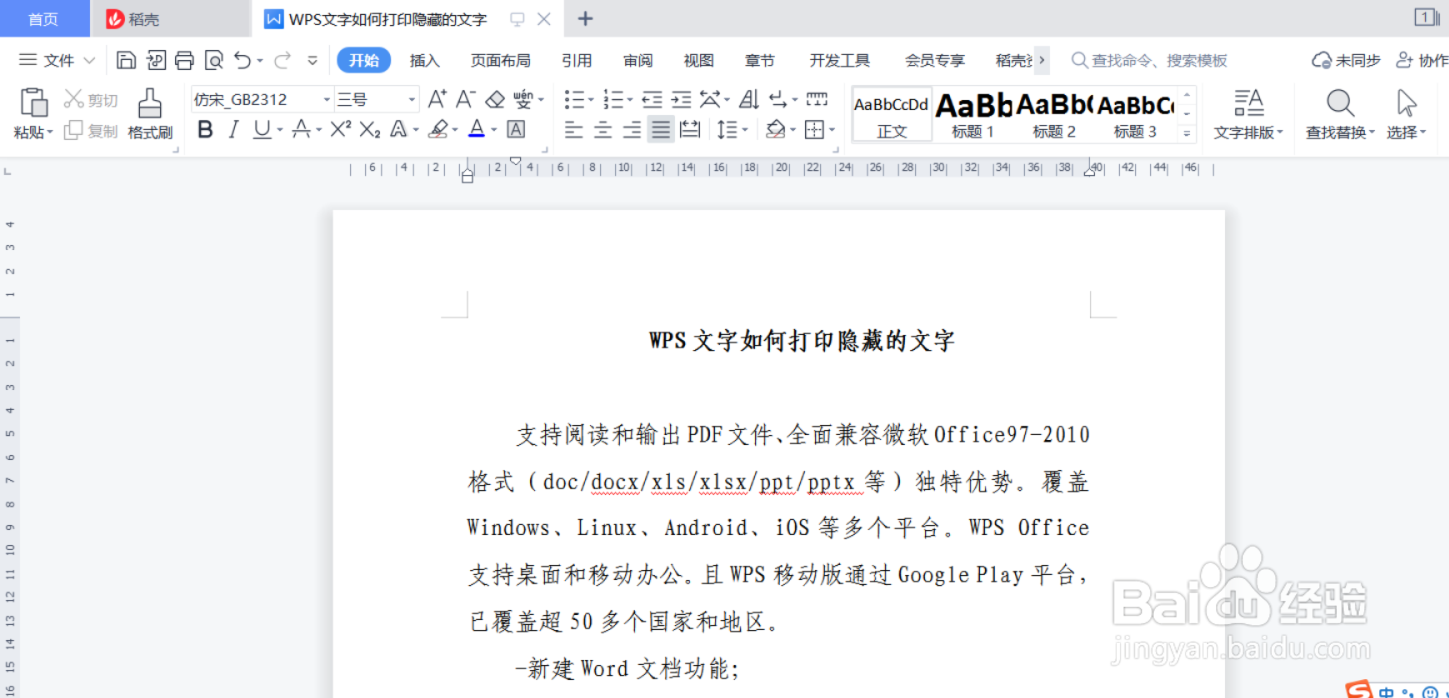Click the text effects outlined A icon
1449x698 pixels.
[399, 129]
